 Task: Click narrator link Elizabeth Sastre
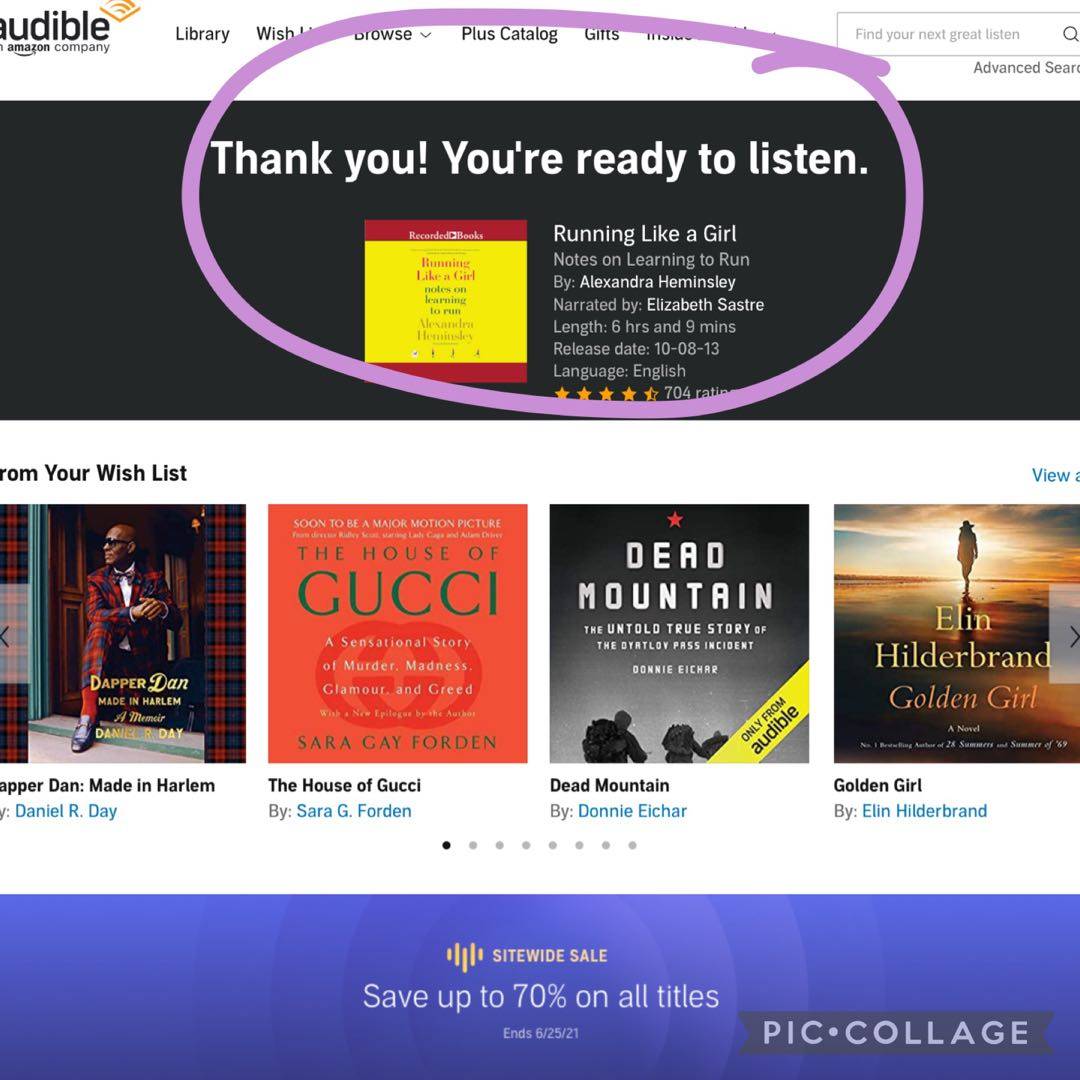704,304
